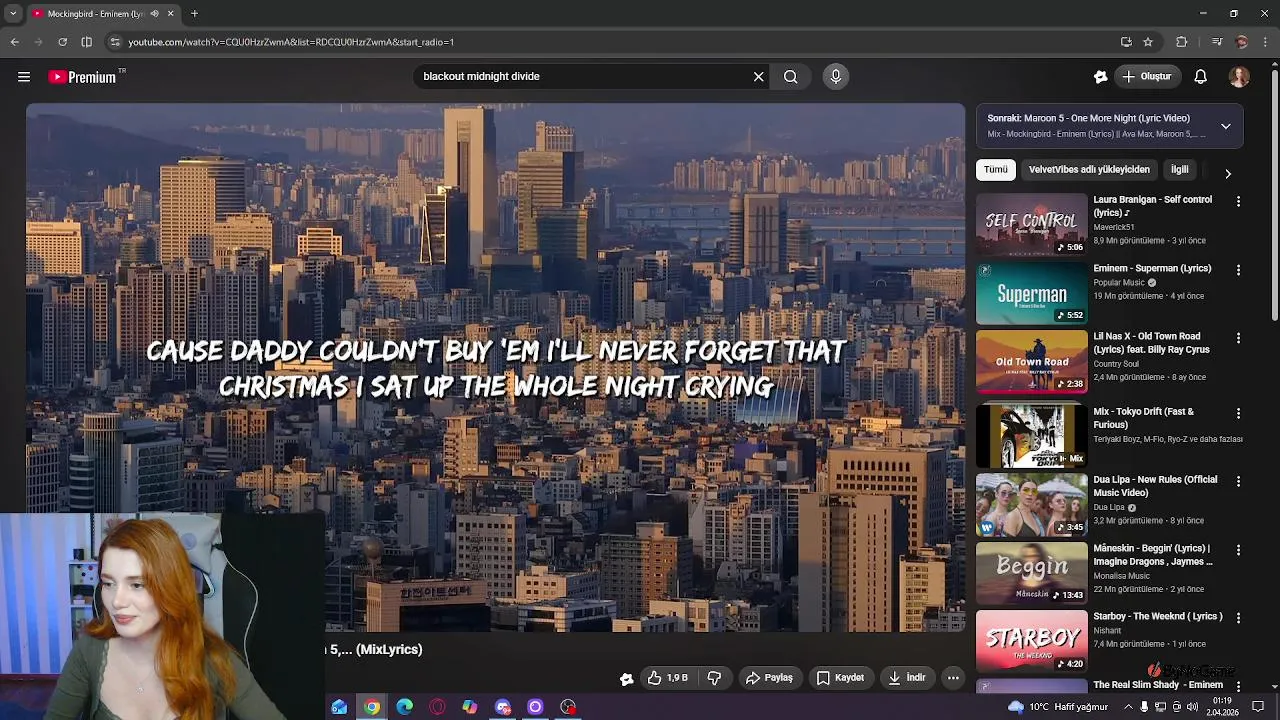Open Maverick51 channel link
The width and height of the screenshot is (1280, 720).
[1114, 227]
